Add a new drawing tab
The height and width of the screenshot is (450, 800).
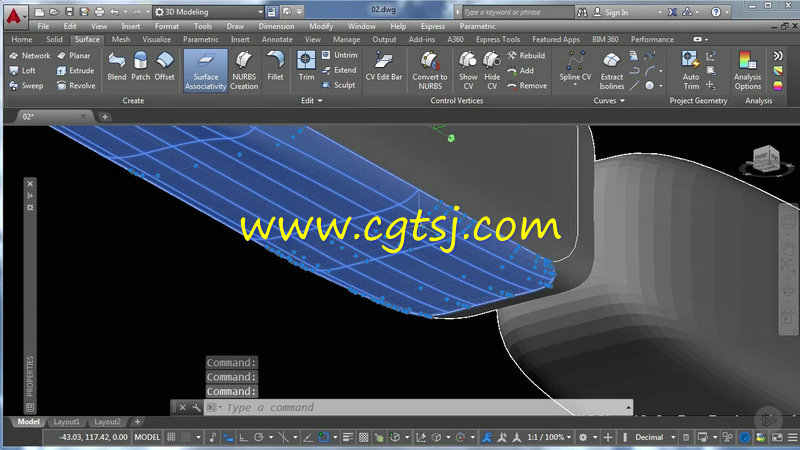click(105, 117)
